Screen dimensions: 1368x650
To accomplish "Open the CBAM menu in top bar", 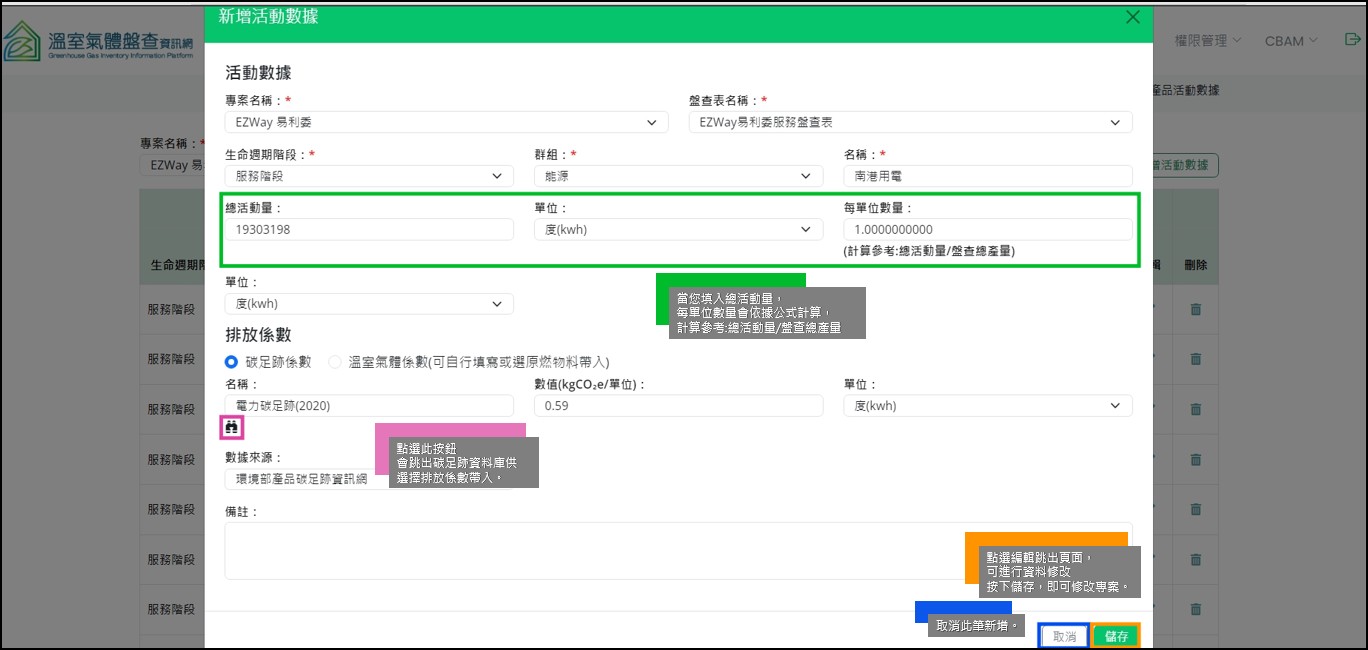I will (x=1290, y=41).
